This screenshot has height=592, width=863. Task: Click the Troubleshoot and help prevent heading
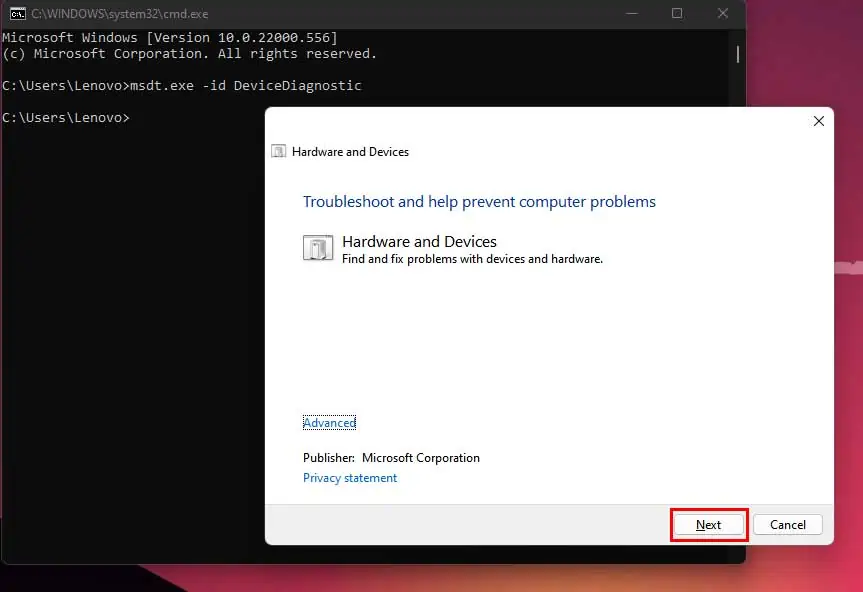coord(478,201)
